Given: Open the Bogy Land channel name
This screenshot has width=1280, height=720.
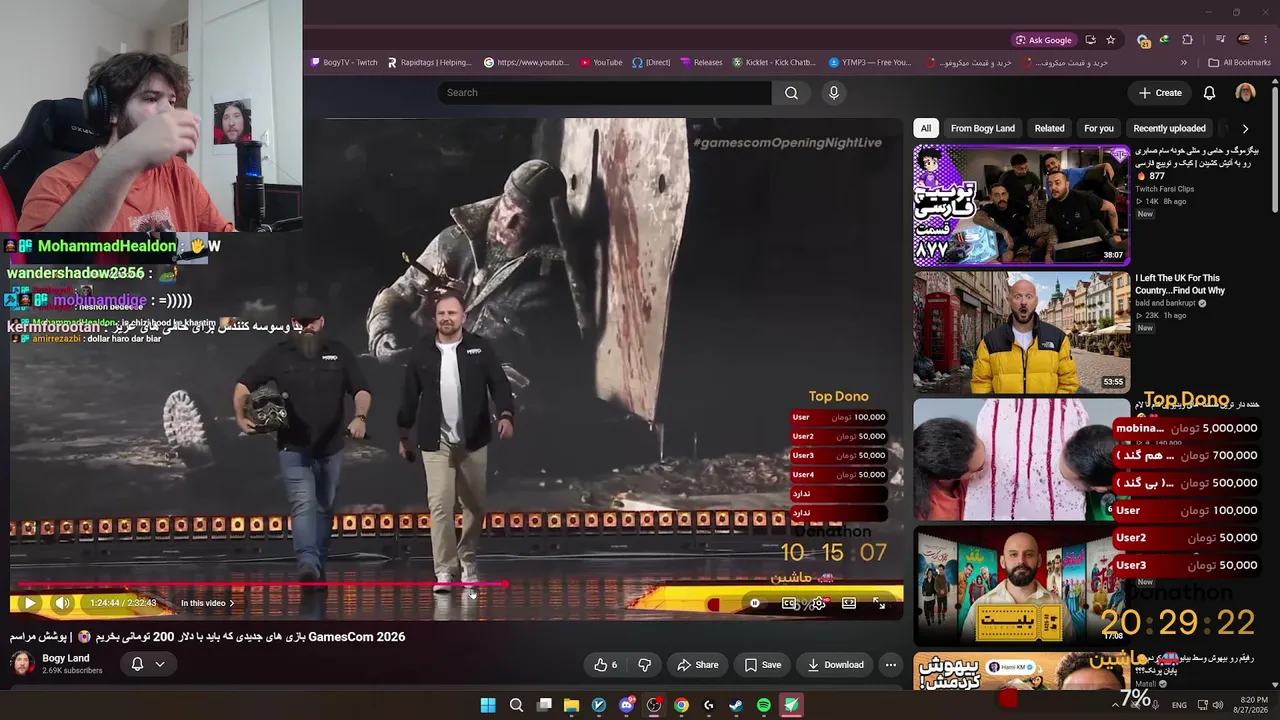Looking at the screenshot, I should click(x=66, y=658).
